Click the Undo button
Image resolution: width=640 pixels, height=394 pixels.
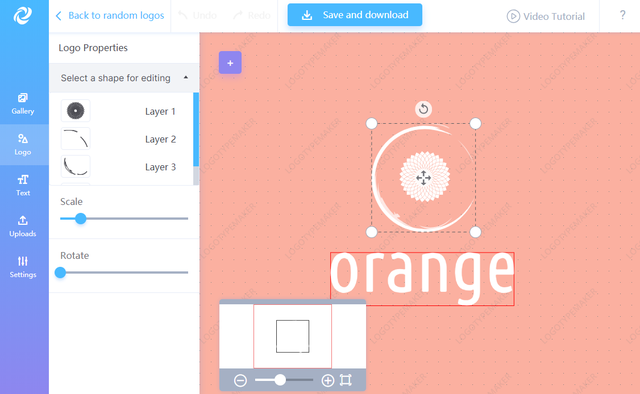tap(198, 16)
